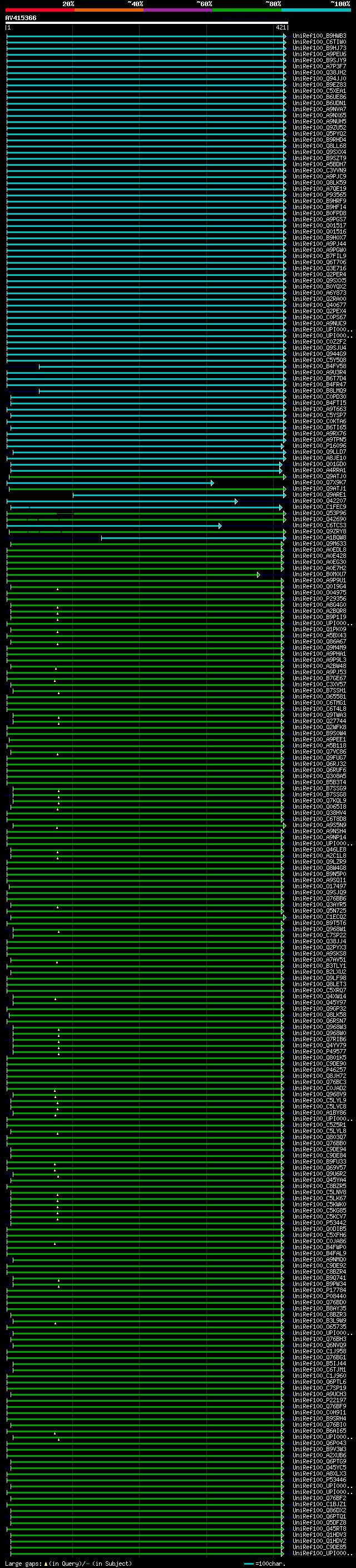Screen dimensions: 356x1568
Task: Select label UniRef100_Q01517
Action: pos(319,226)
